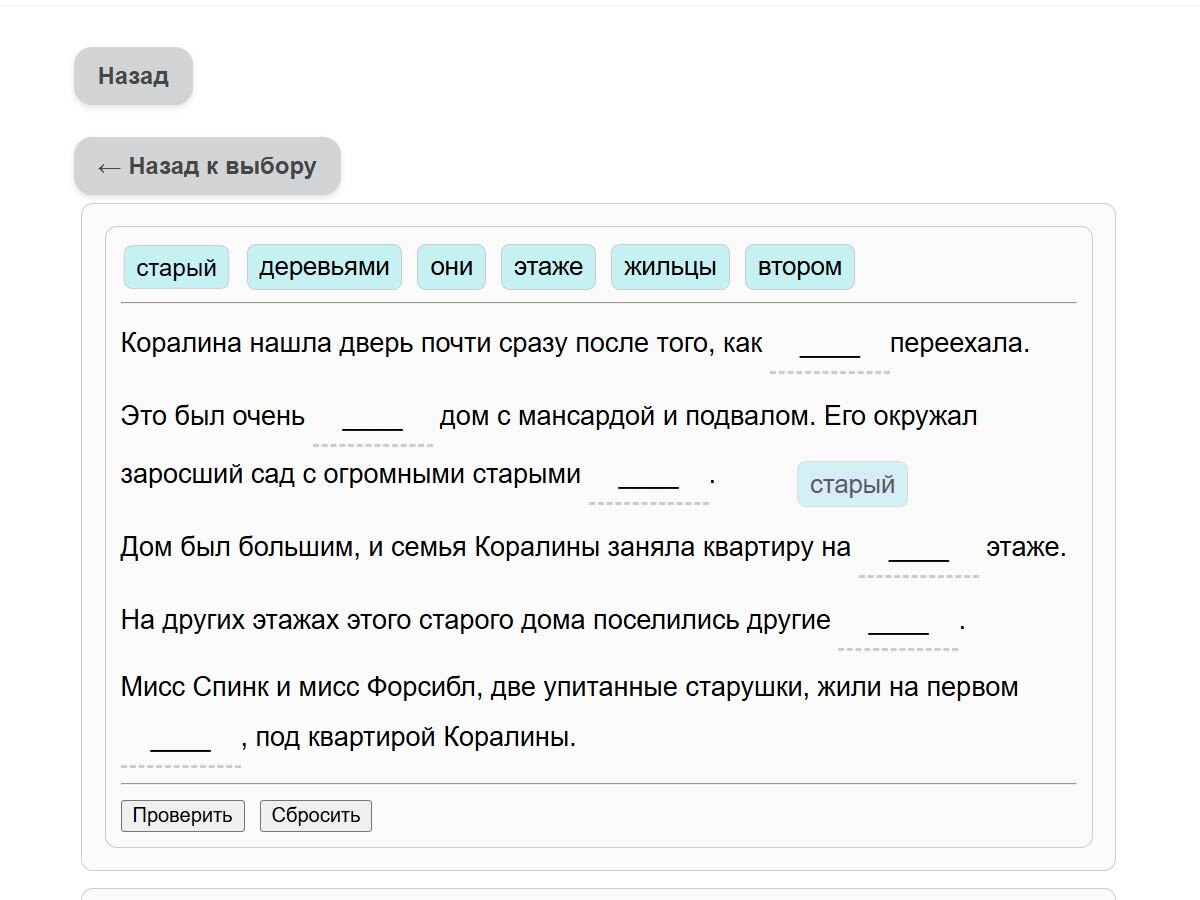This screenshot has width=1200, height=900.
Task: Click the left arrow icon in «Назад к выбору»
Action: click(x=110, y=166)
